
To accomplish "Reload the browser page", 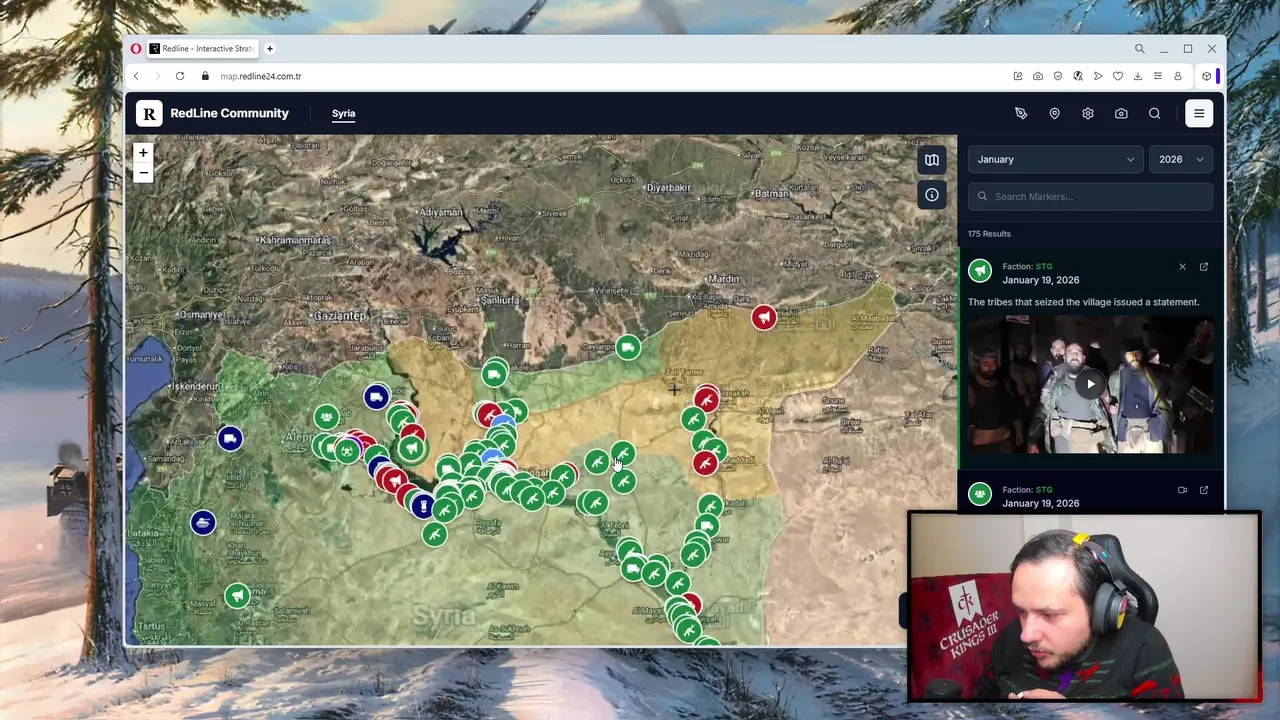I will click(x=180, y=76).
